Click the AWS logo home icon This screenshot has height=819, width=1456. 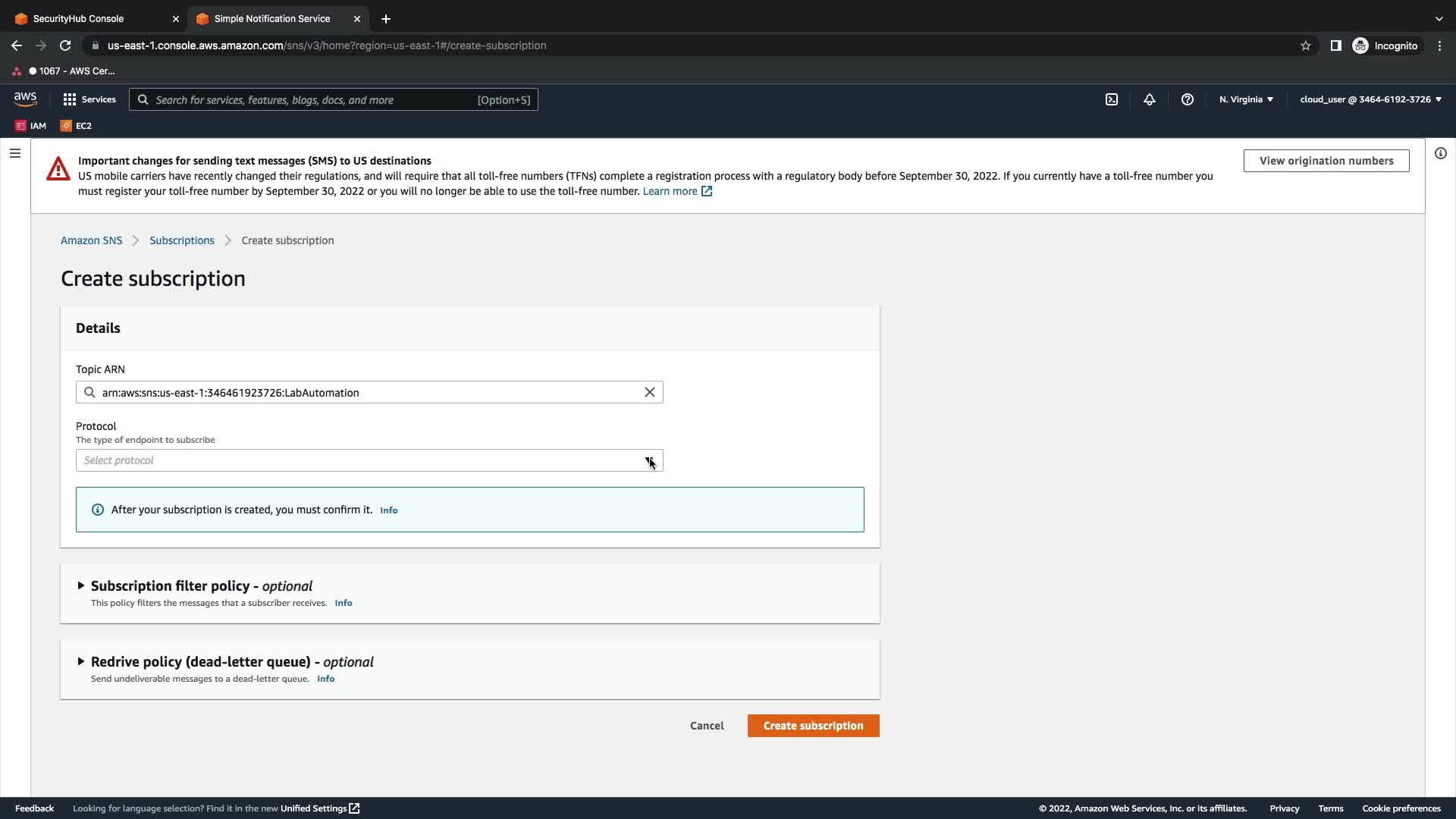pos(25,99)
